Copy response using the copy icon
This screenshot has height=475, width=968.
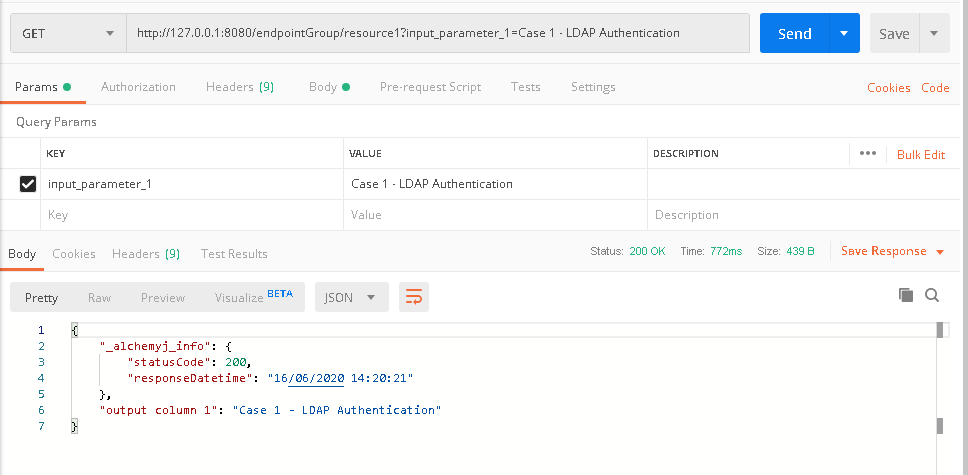pos(906,295)
